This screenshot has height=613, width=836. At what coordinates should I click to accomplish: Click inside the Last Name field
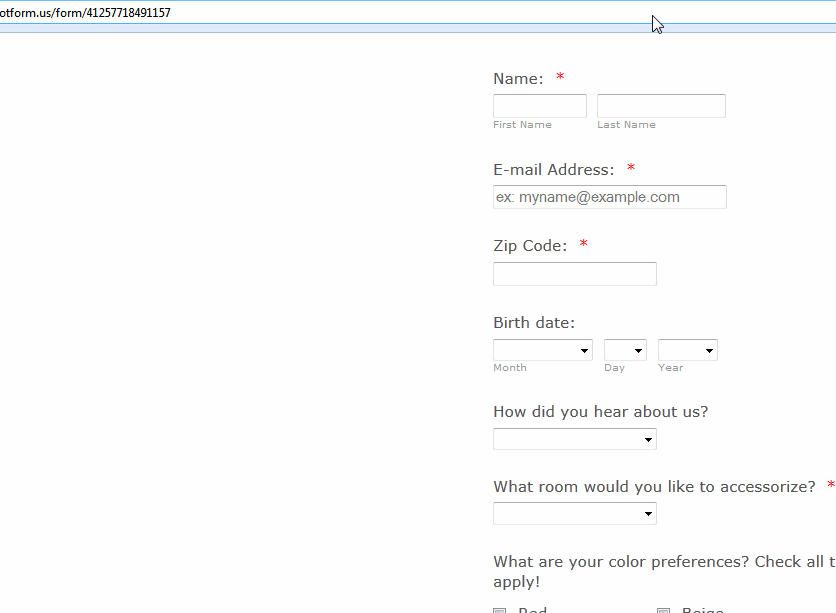[x=660, y=105]
